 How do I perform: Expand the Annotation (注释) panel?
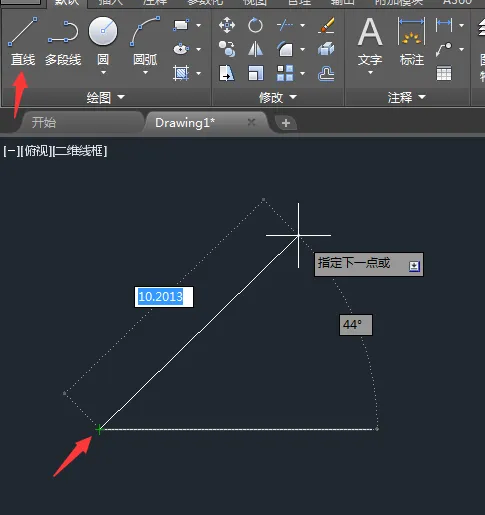click(x=407, y=97)
